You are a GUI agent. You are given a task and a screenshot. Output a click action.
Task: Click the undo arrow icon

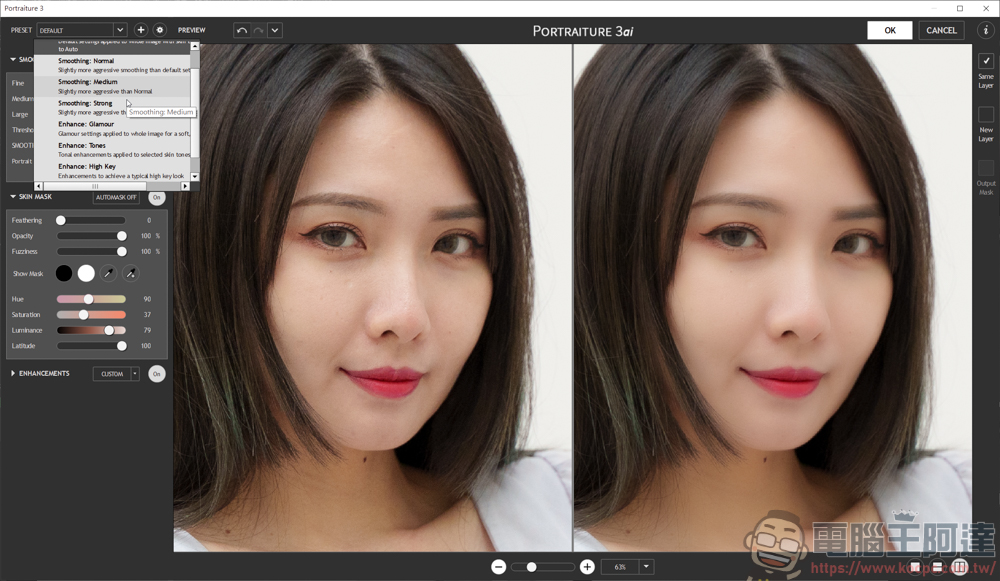click(242, 31)
